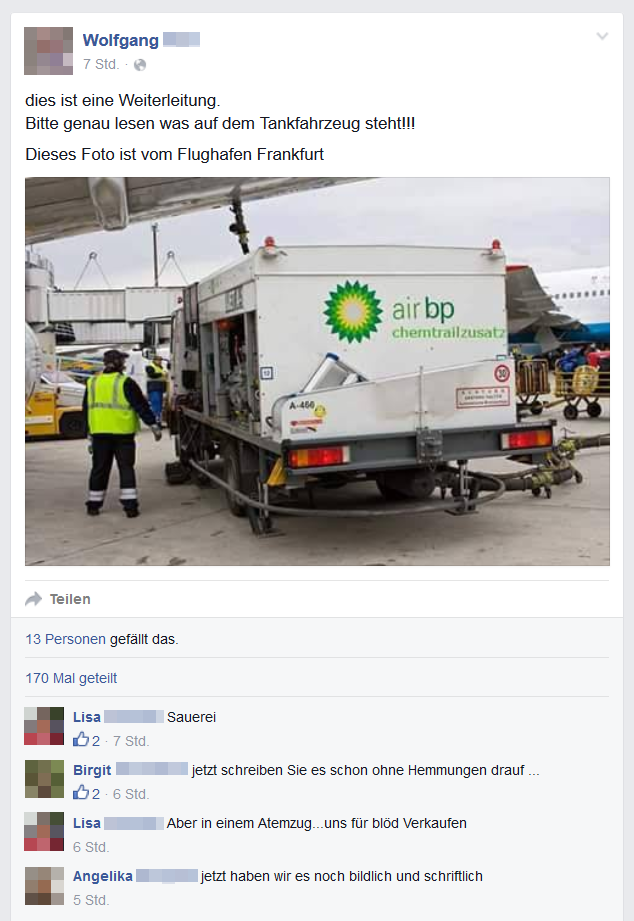
Task: Click Lisa's avatar on the Atemzug comment
Action: [44, 832]
